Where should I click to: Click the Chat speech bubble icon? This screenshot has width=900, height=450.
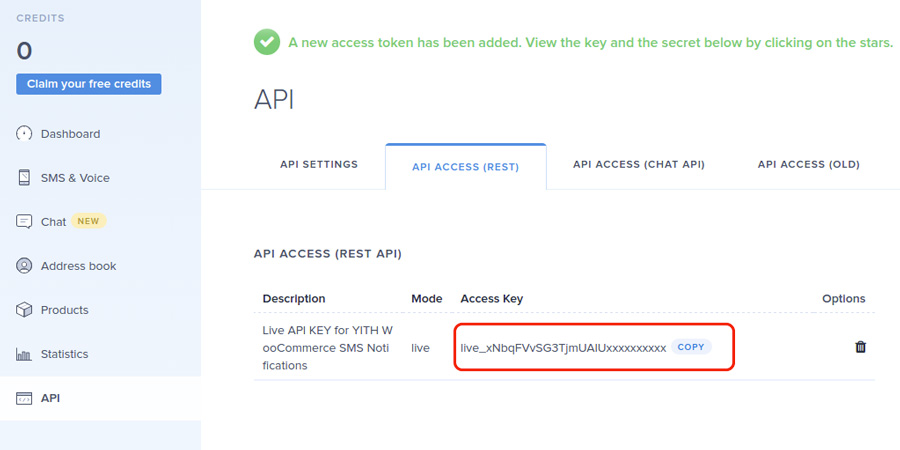(x=24, y=222)
